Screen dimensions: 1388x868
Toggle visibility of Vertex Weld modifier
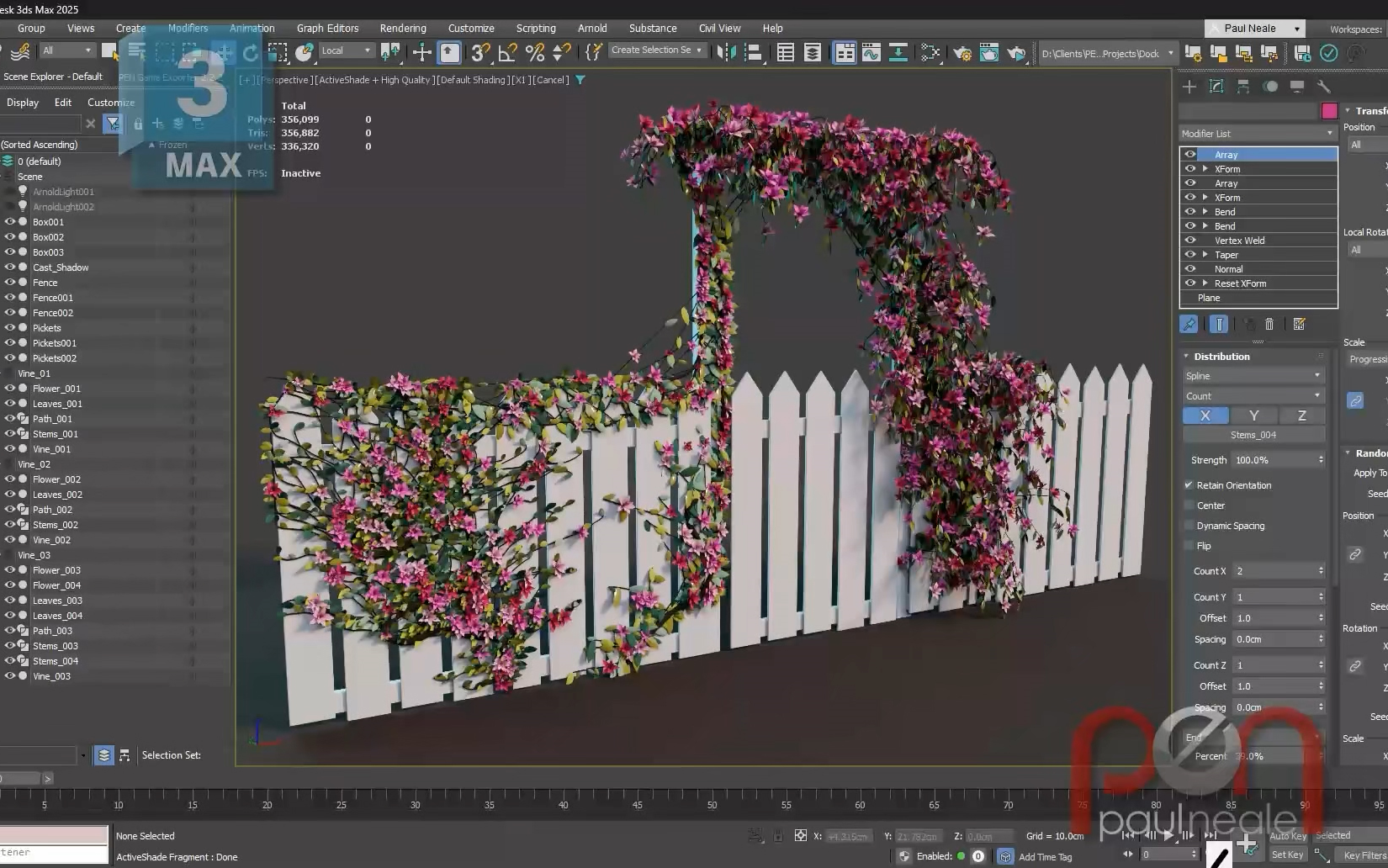[x=1190, y=240]
